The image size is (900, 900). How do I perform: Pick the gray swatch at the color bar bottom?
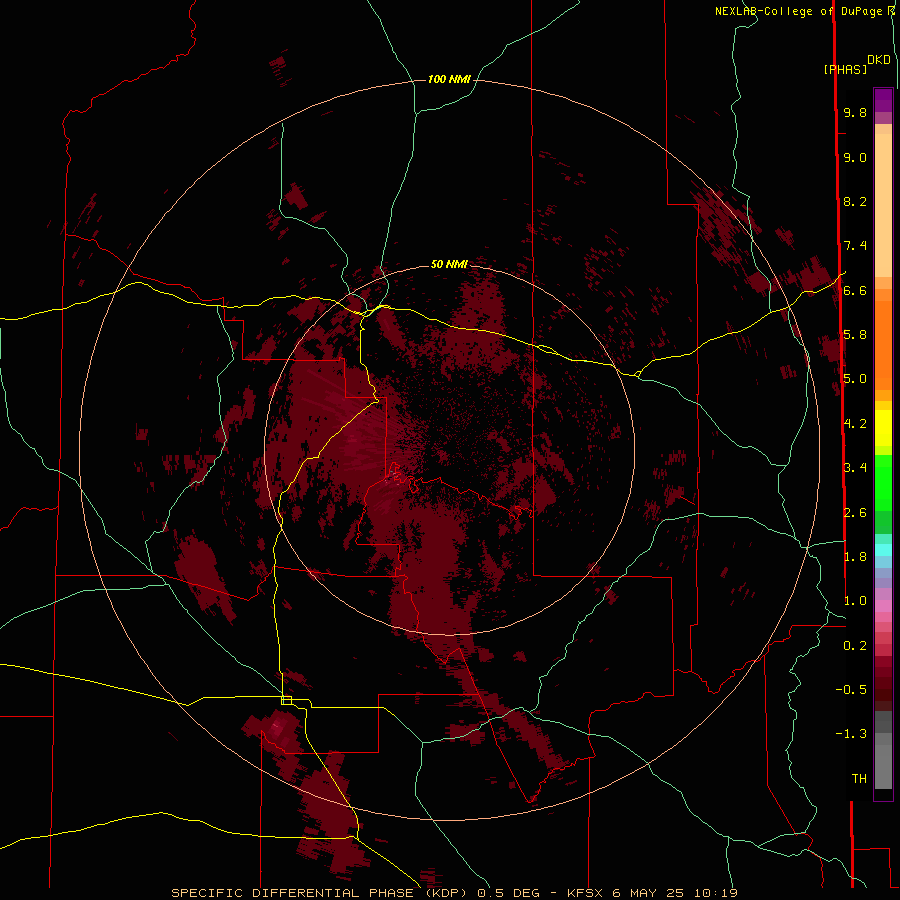point(883,767)
